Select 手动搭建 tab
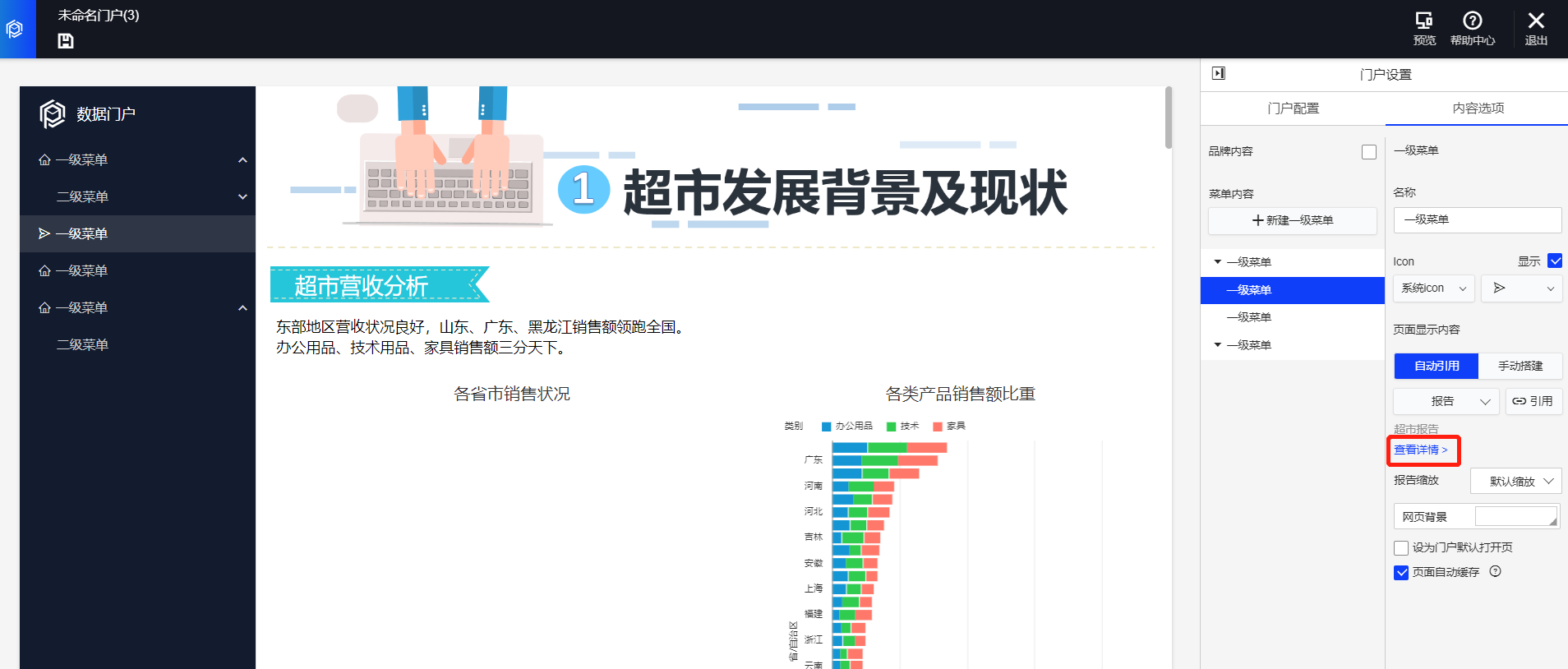 (x=1520, y=366)
